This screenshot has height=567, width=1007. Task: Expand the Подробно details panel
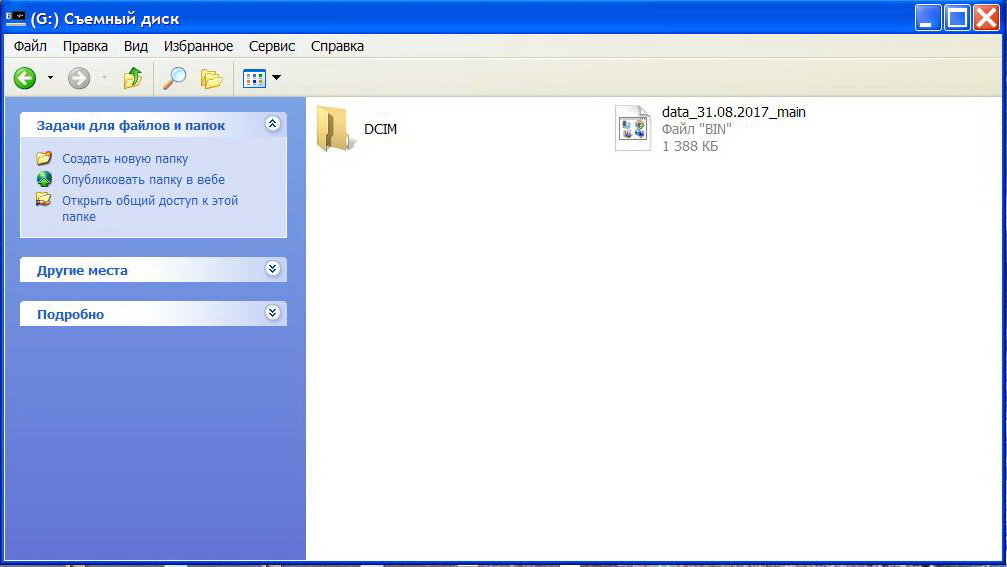tap(272, 313)
